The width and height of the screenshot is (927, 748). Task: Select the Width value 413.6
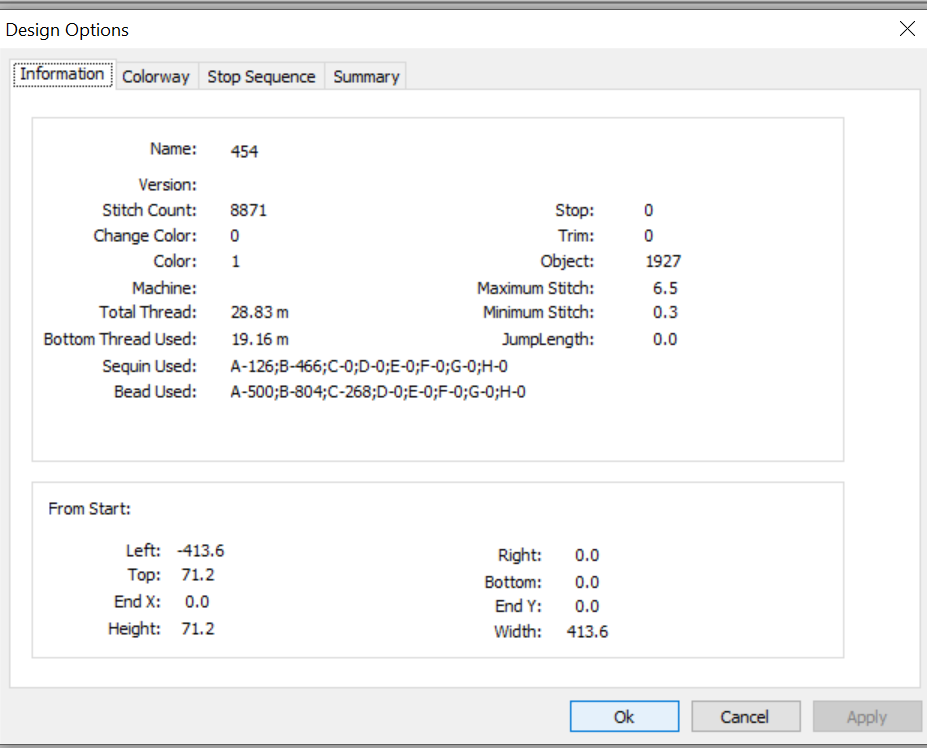coord(587,632)
